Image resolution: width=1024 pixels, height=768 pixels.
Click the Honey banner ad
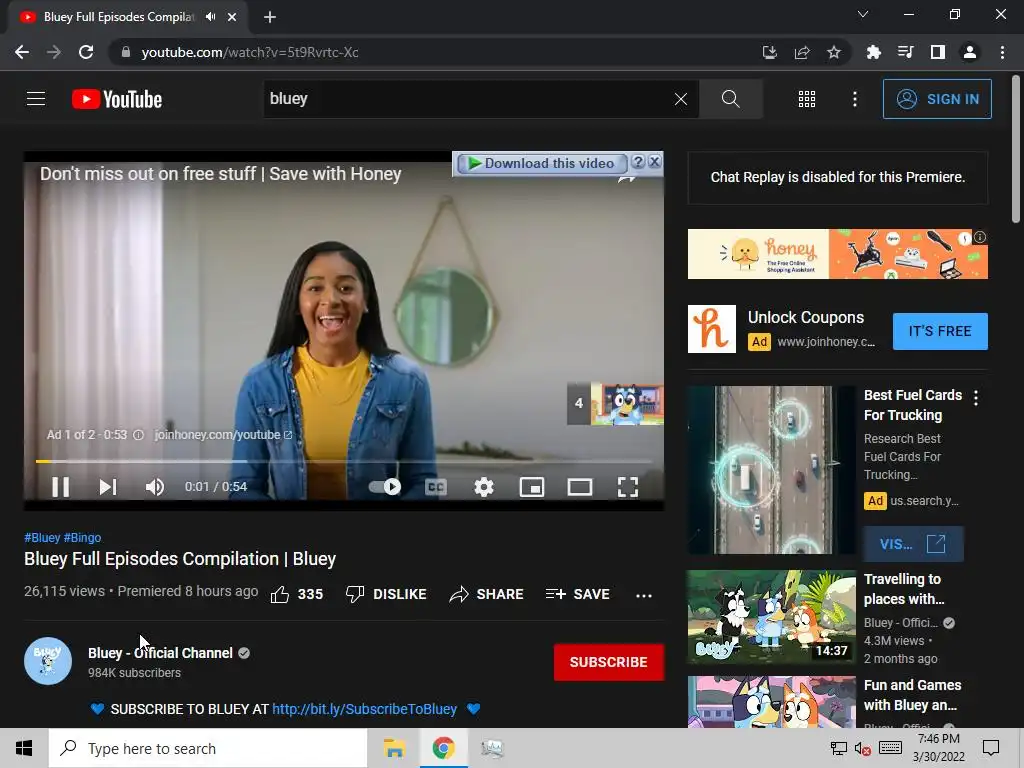point(837,253)
